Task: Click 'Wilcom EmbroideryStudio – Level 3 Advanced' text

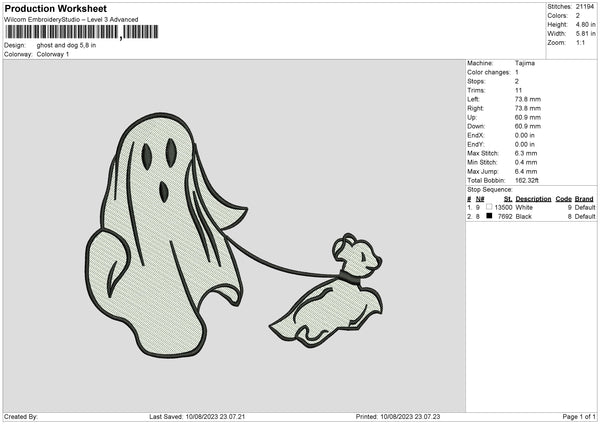Action: coord(71,20)
